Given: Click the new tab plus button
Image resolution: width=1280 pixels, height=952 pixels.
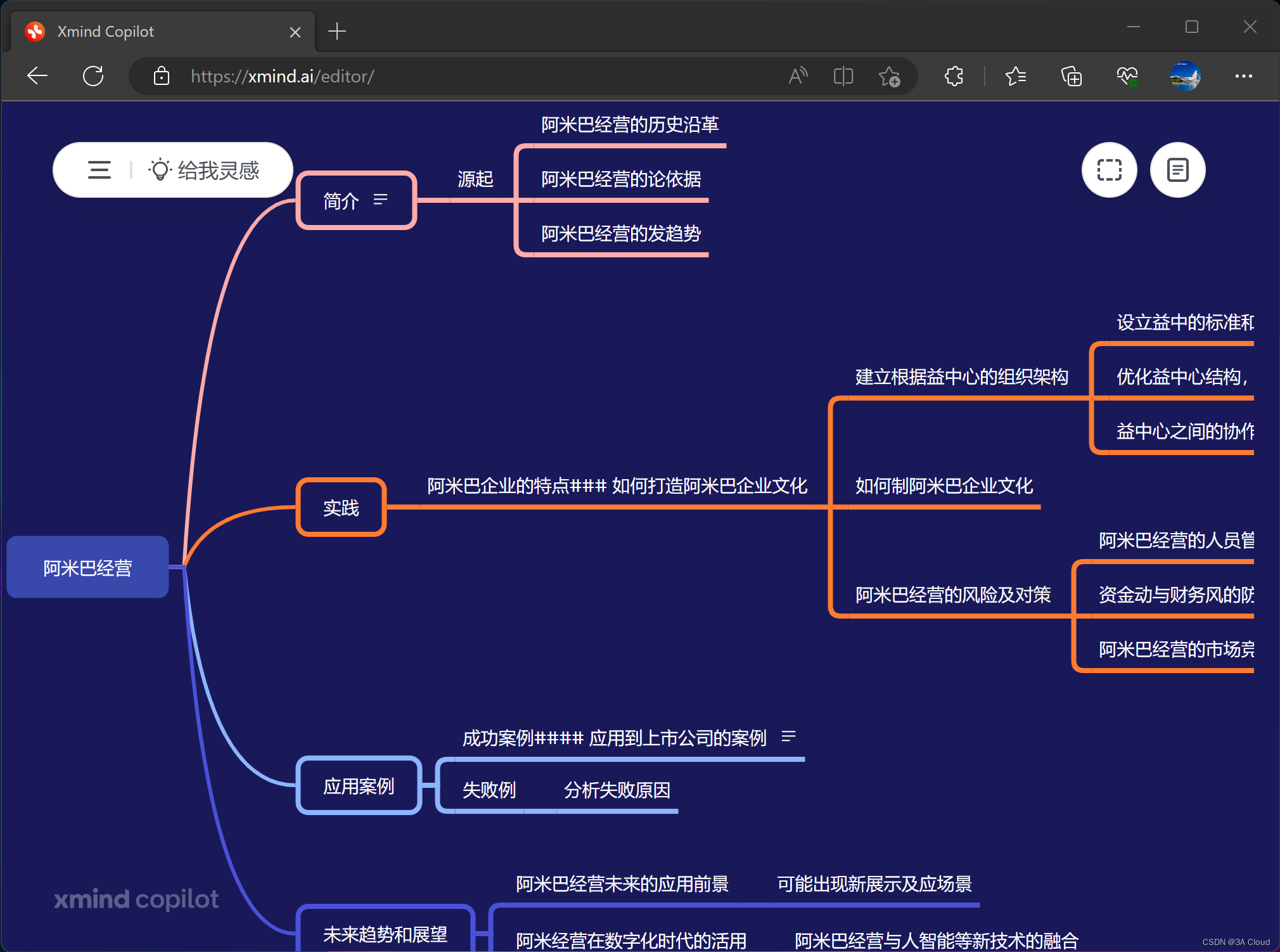Looking at the screenshot, I should 337,31.
